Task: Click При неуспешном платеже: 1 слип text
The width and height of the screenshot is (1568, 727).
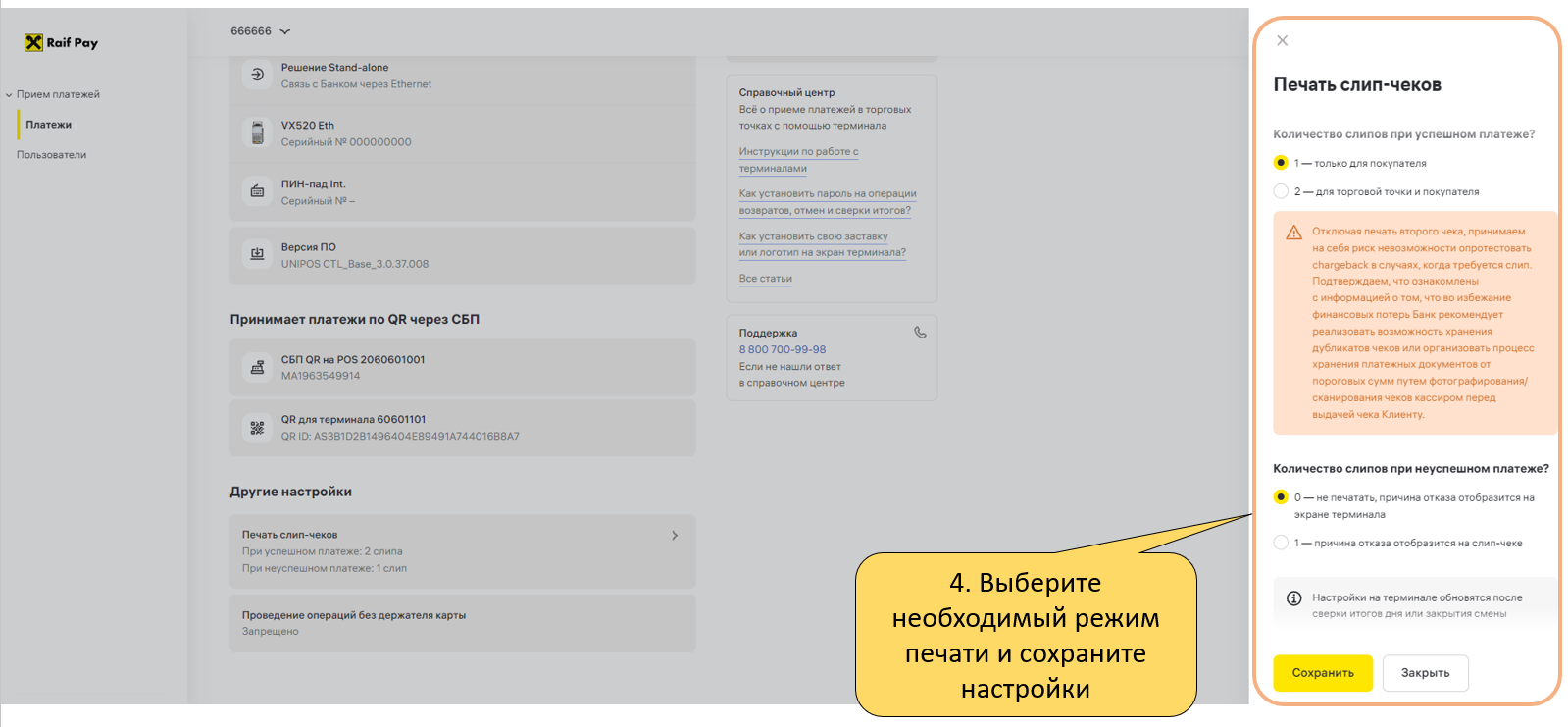Action: (x=324, y=568)
